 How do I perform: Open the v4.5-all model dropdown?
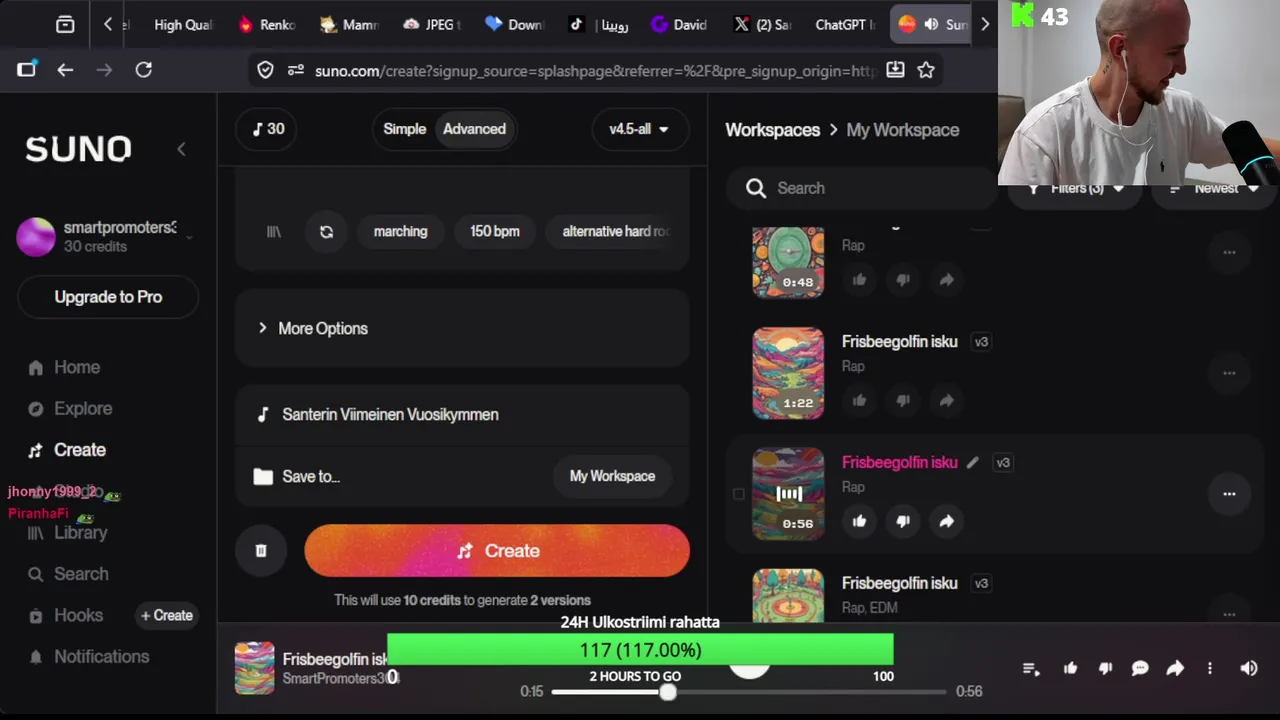click(639, 129)
